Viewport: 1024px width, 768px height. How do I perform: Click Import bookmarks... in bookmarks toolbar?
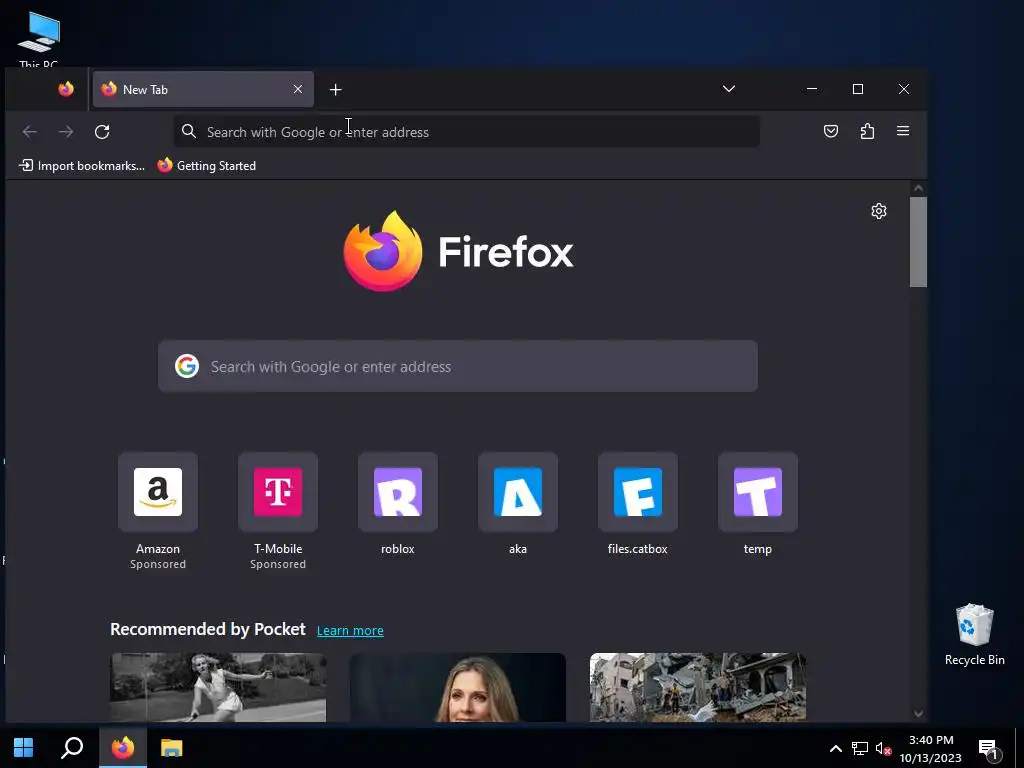82,165
